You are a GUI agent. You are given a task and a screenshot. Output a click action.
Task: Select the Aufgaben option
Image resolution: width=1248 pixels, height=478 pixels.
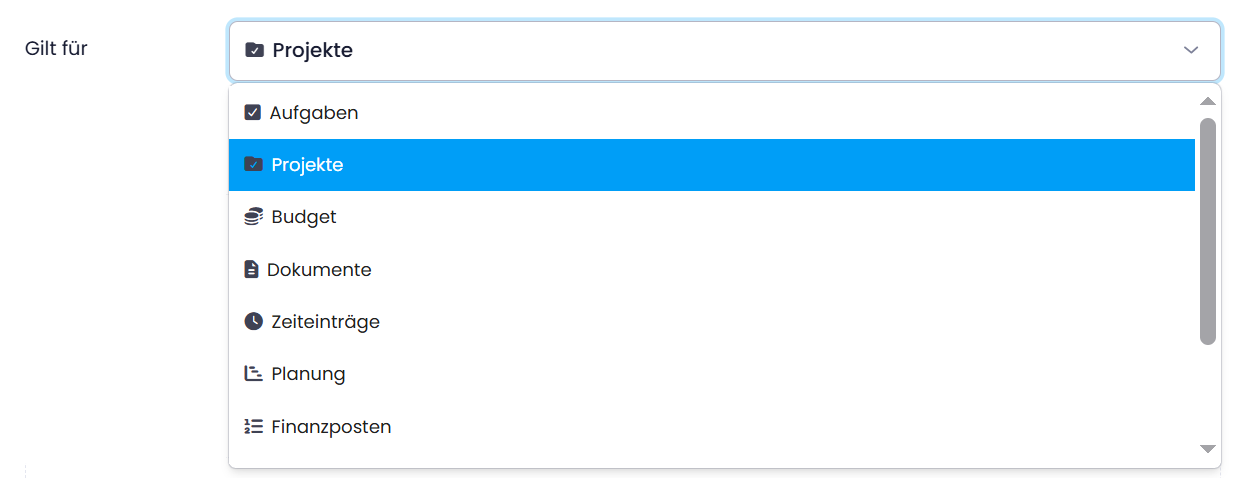(x=314, y=113)
